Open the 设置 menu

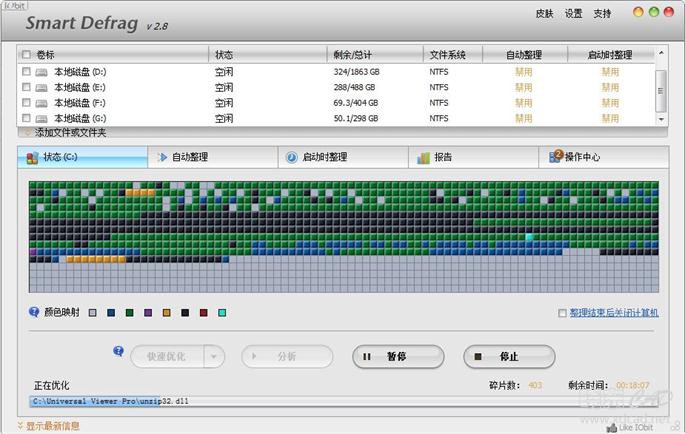click(x=573, y=14)
